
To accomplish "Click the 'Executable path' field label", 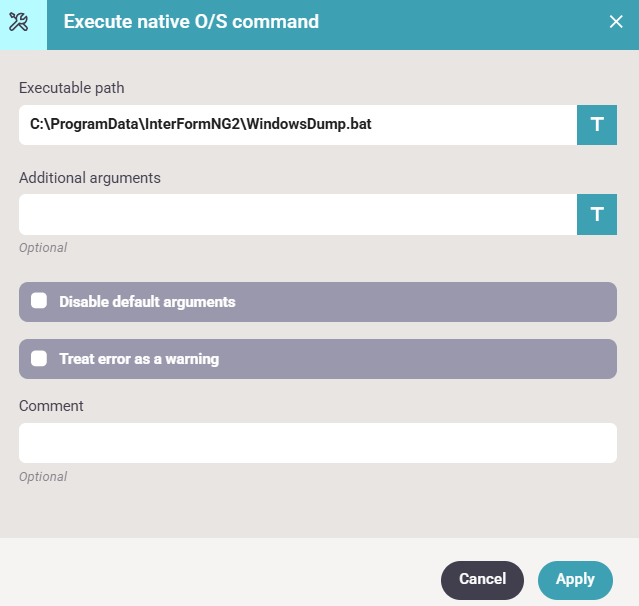I will (x=72, y=88).
